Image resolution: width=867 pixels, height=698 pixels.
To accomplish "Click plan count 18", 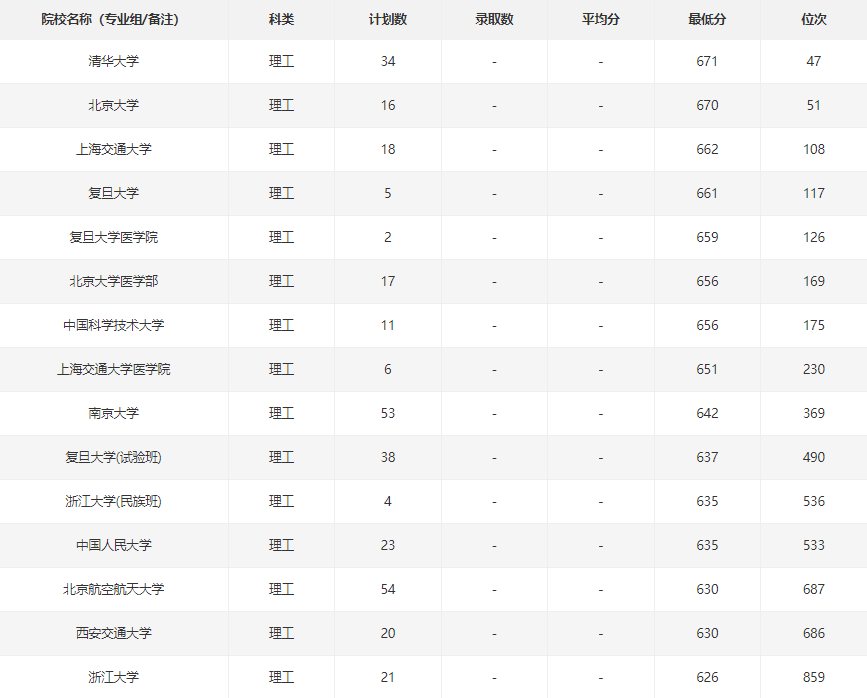I will 388,149.
